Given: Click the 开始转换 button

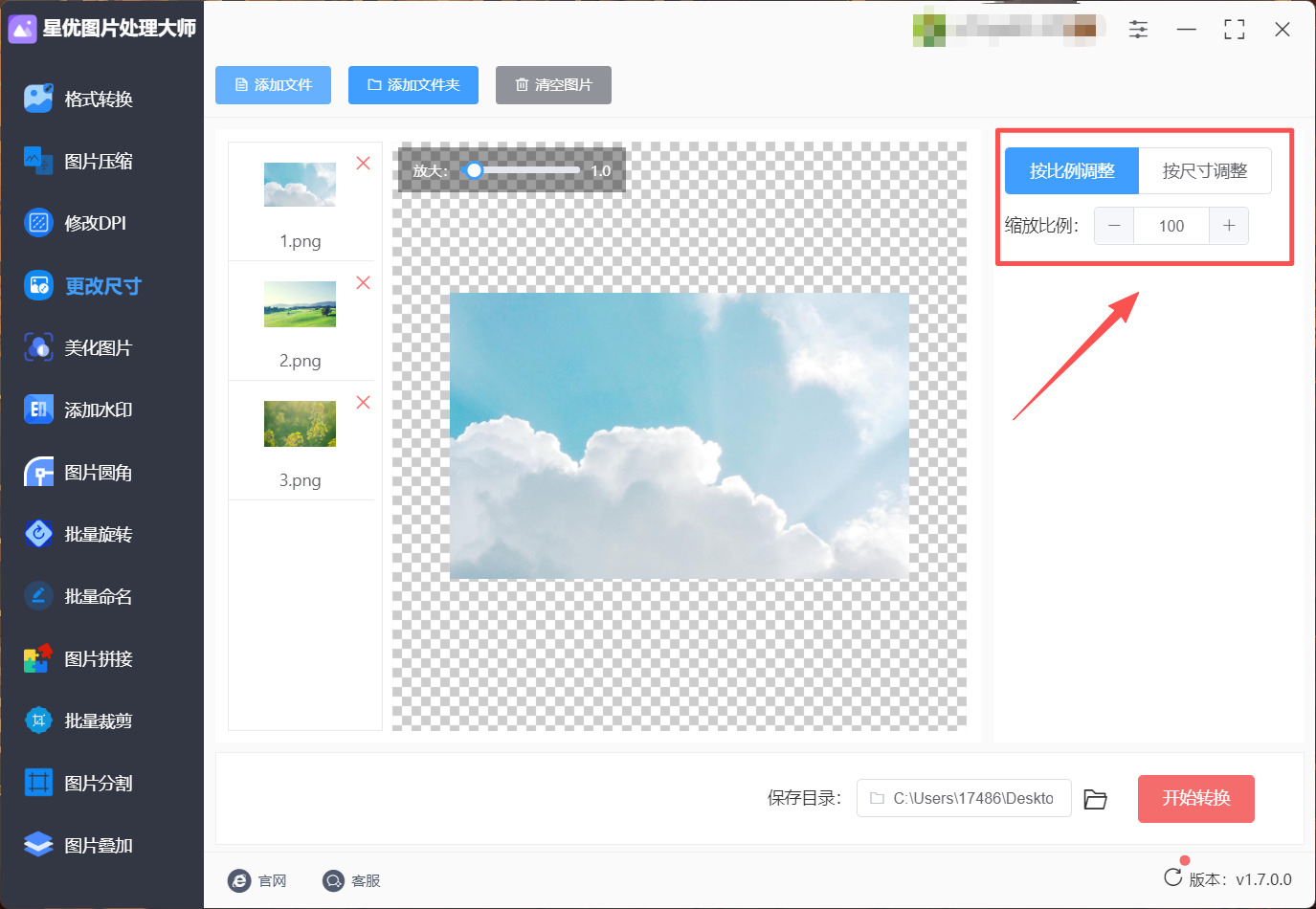Looking at the screenshot, I should (x=1195, y=799).
